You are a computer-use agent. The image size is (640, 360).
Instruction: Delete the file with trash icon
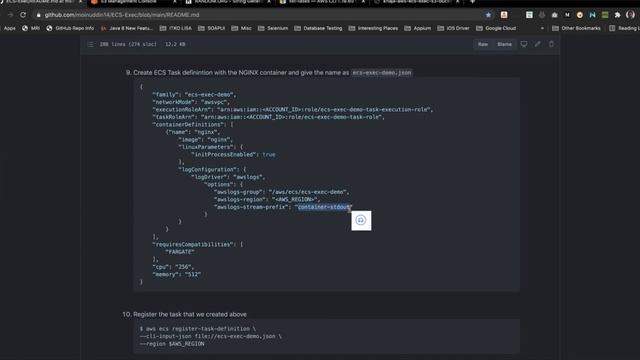click(x=551, y=44)
